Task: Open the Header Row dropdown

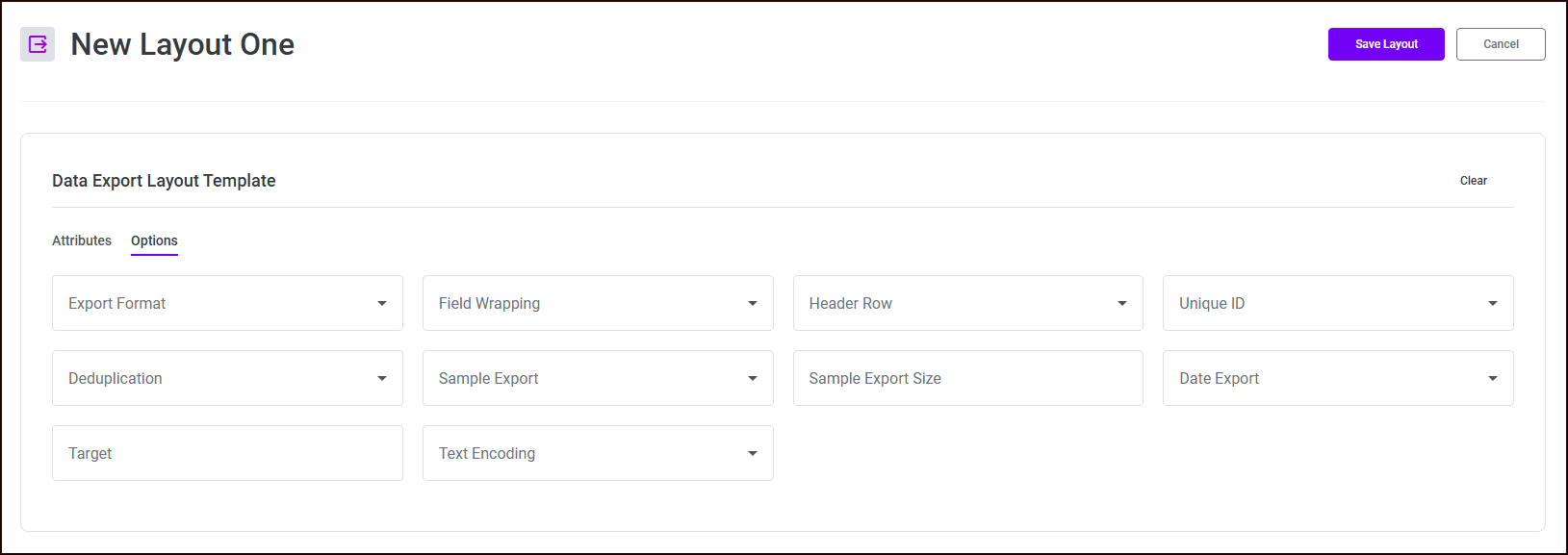Action: [x=967, y=303]
